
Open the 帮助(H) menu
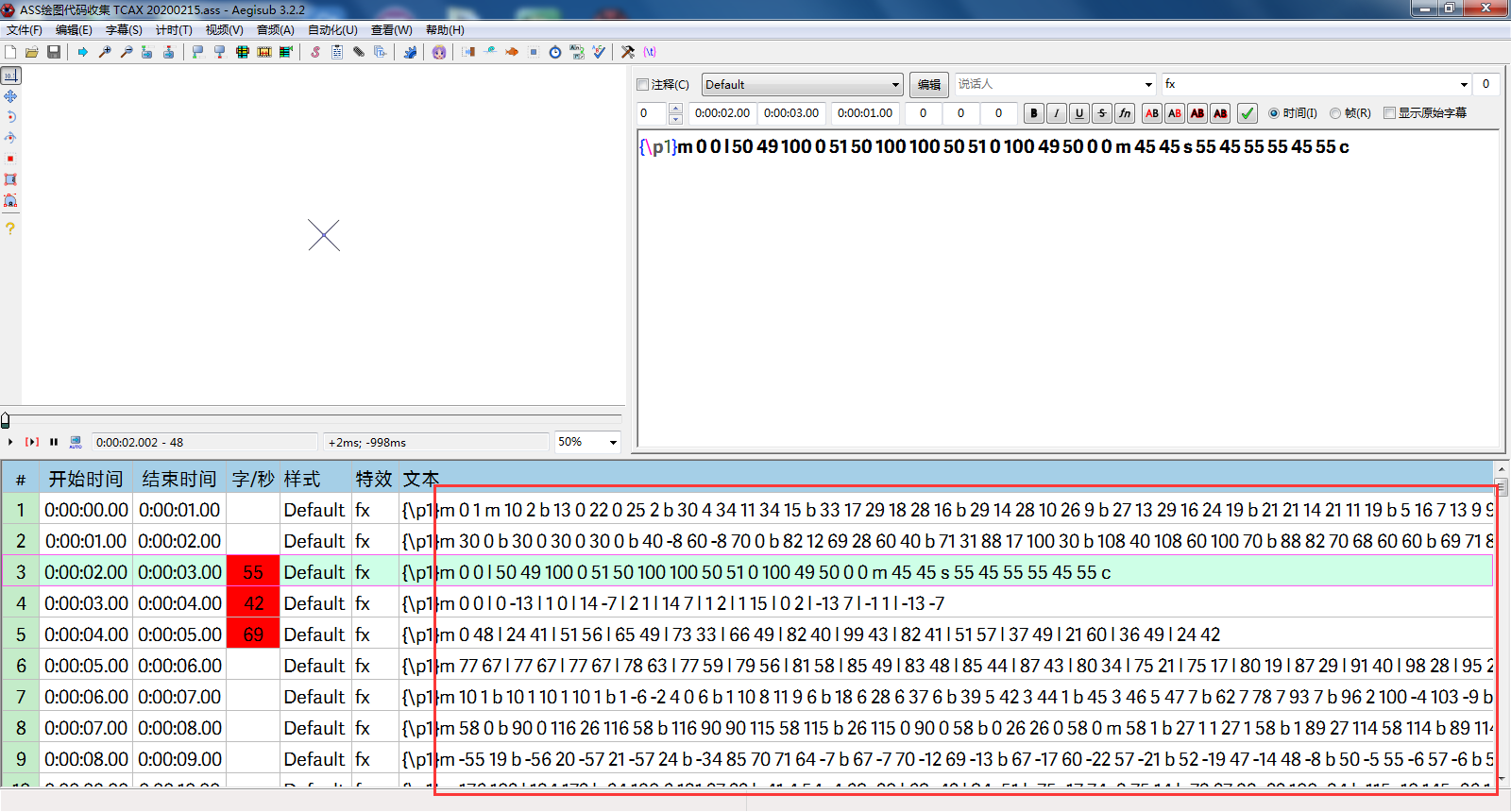[x=445, y=30]
